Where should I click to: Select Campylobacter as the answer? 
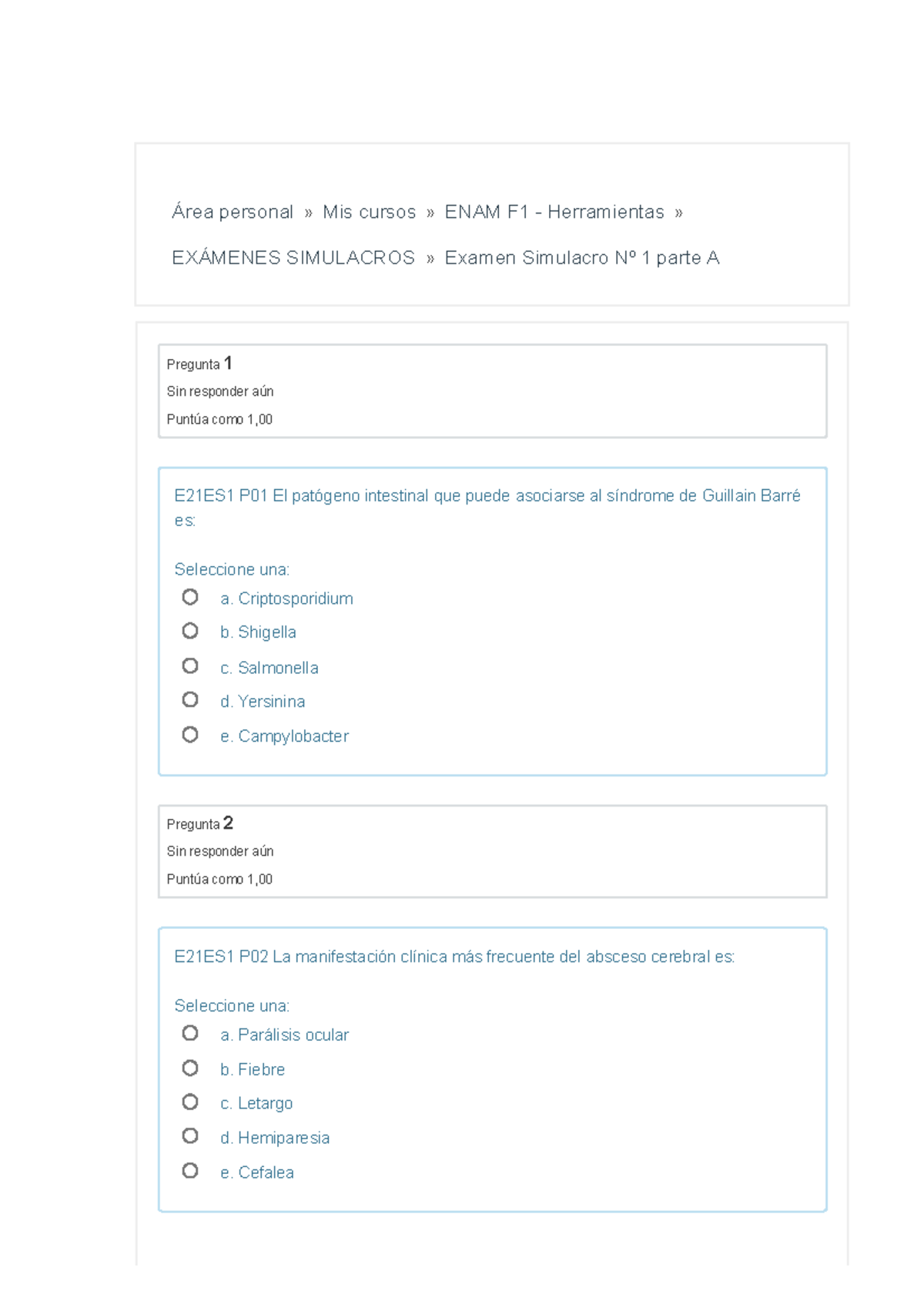tap(190, 735)
